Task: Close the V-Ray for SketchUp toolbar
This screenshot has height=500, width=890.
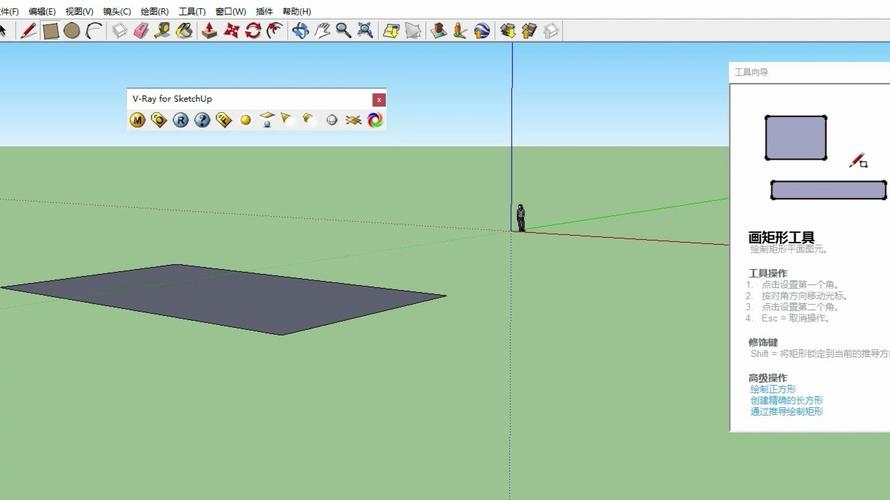Action: pos(378,99)
